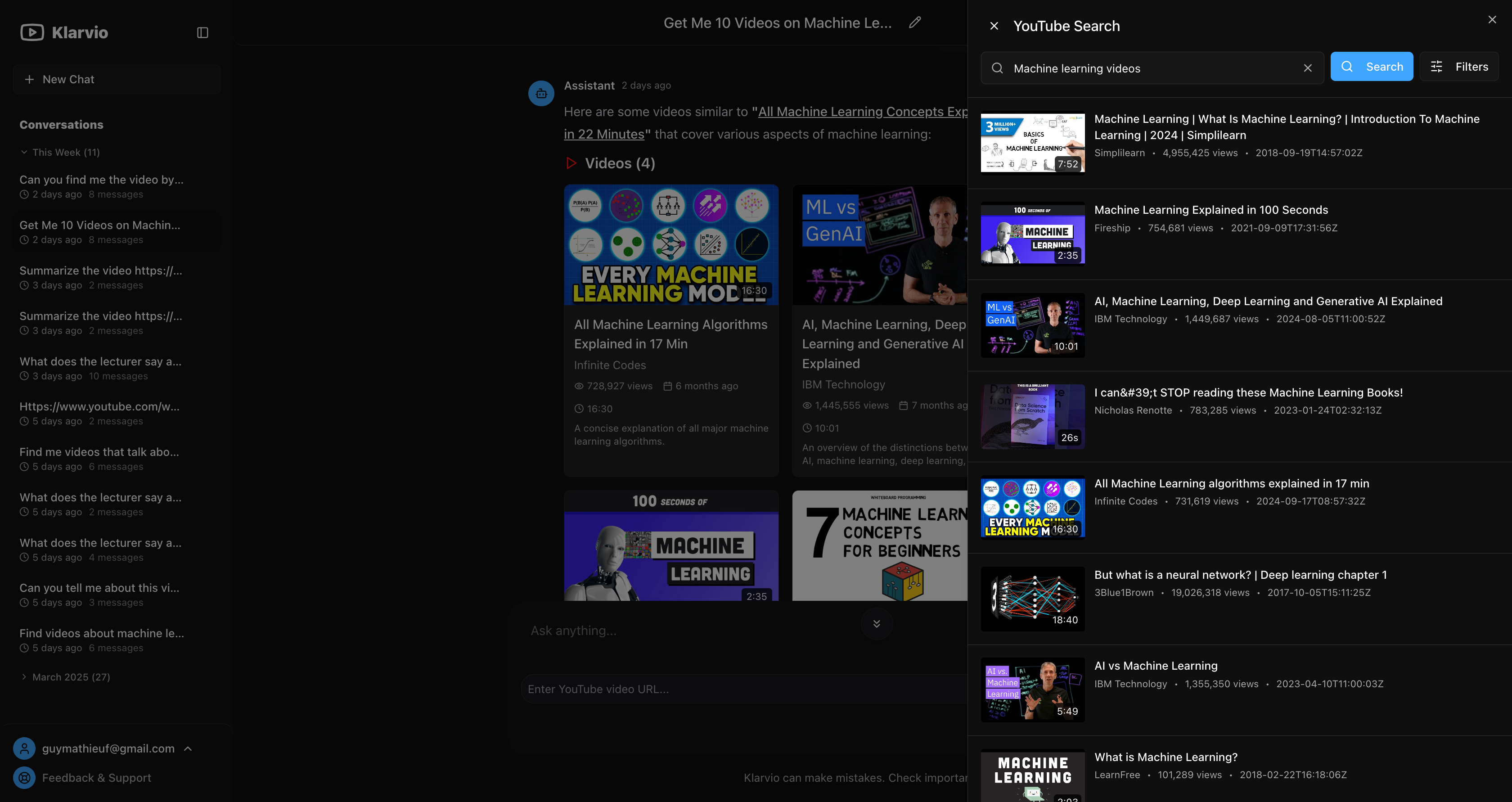Open the 3Blue1Brown neural network result
The height and width of the screenshot is (802, 1512).
pyautogui.click(x=1240, y=575)
